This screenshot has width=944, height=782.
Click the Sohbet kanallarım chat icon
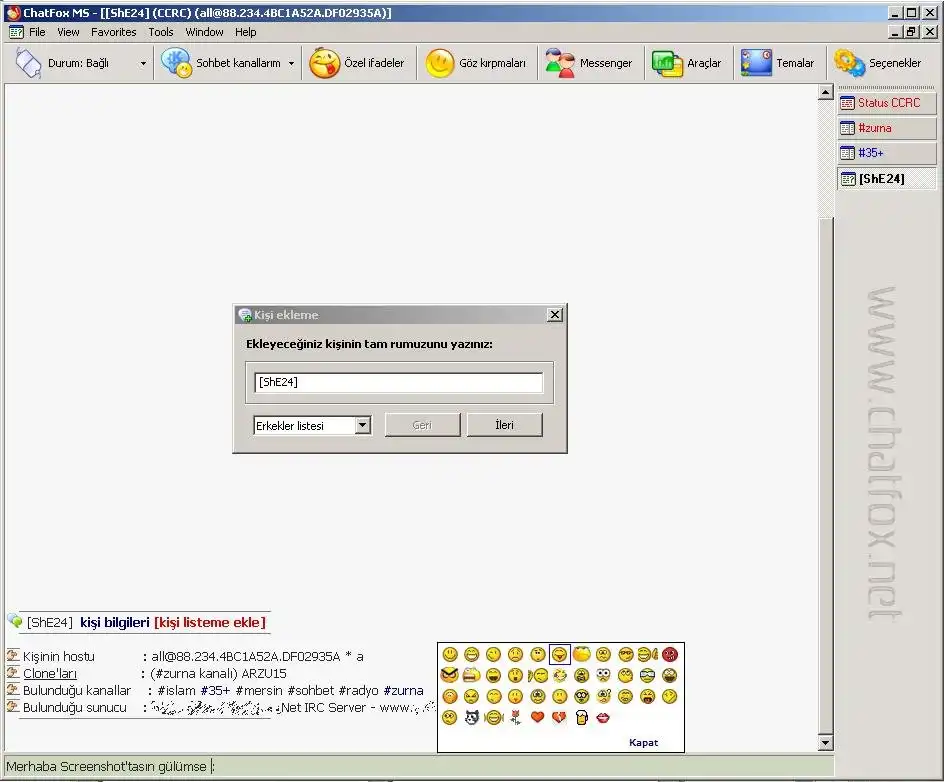tap(176, 63)
